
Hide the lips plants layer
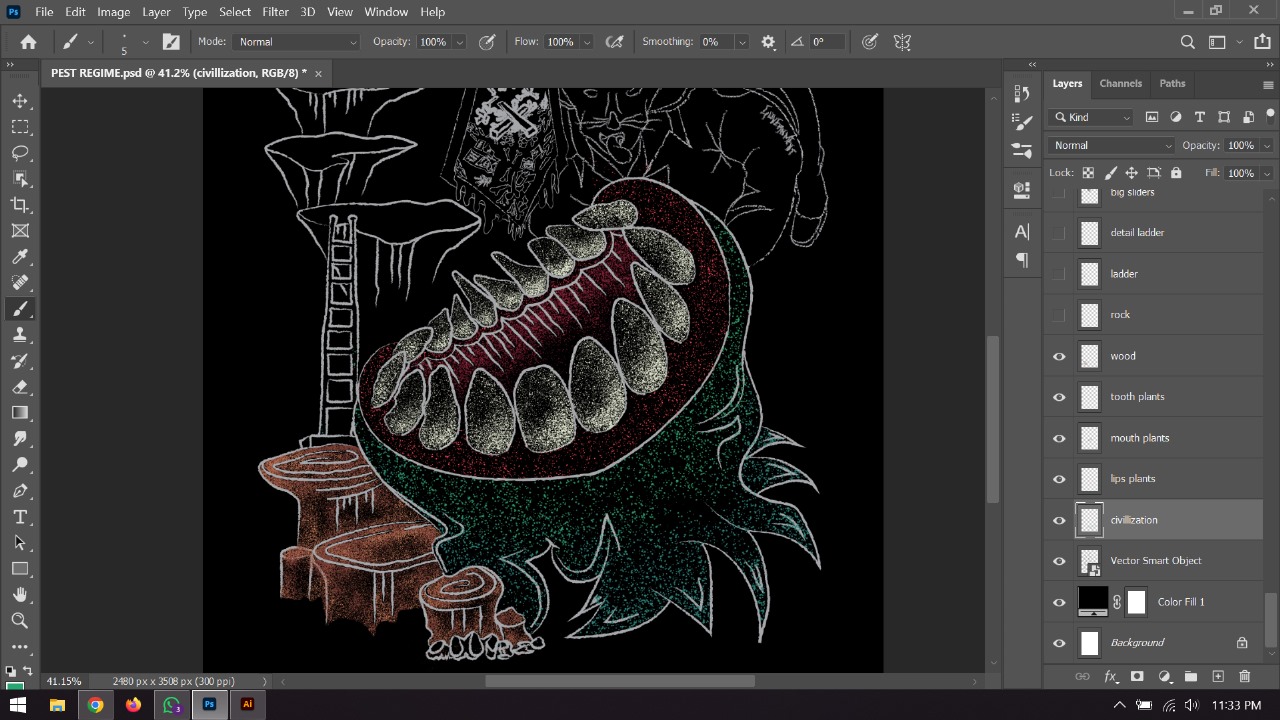1059,479
